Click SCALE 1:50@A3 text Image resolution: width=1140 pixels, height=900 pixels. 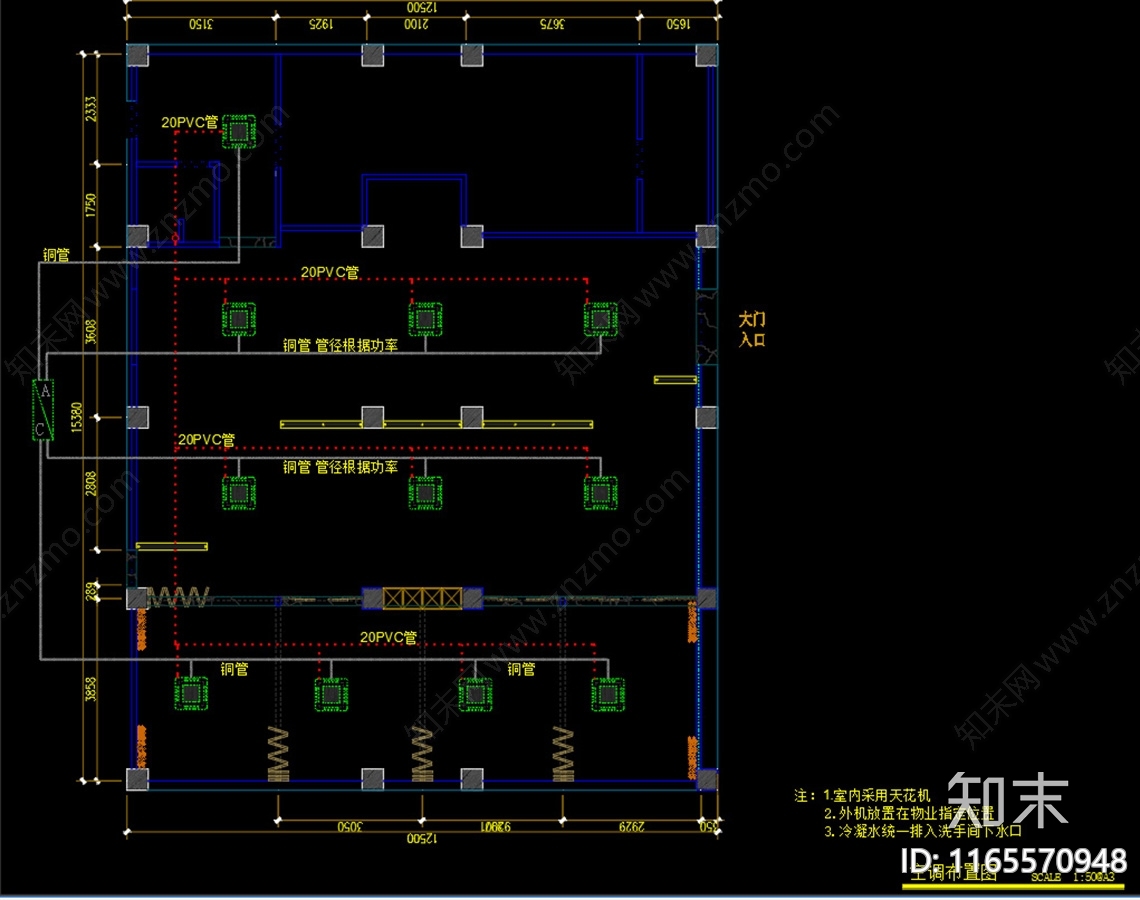tap(1072, 877)
